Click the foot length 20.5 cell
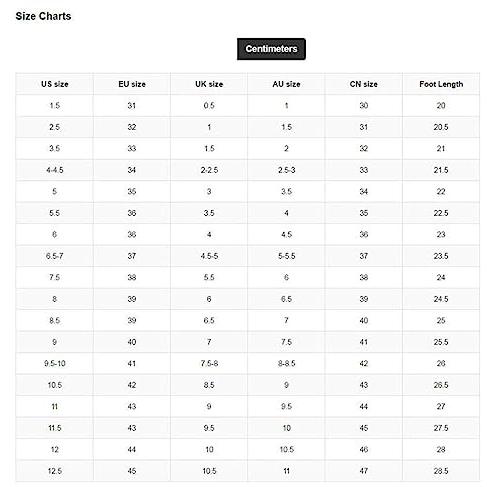Viewport: 487px width, 487px height. coord(441,127)
